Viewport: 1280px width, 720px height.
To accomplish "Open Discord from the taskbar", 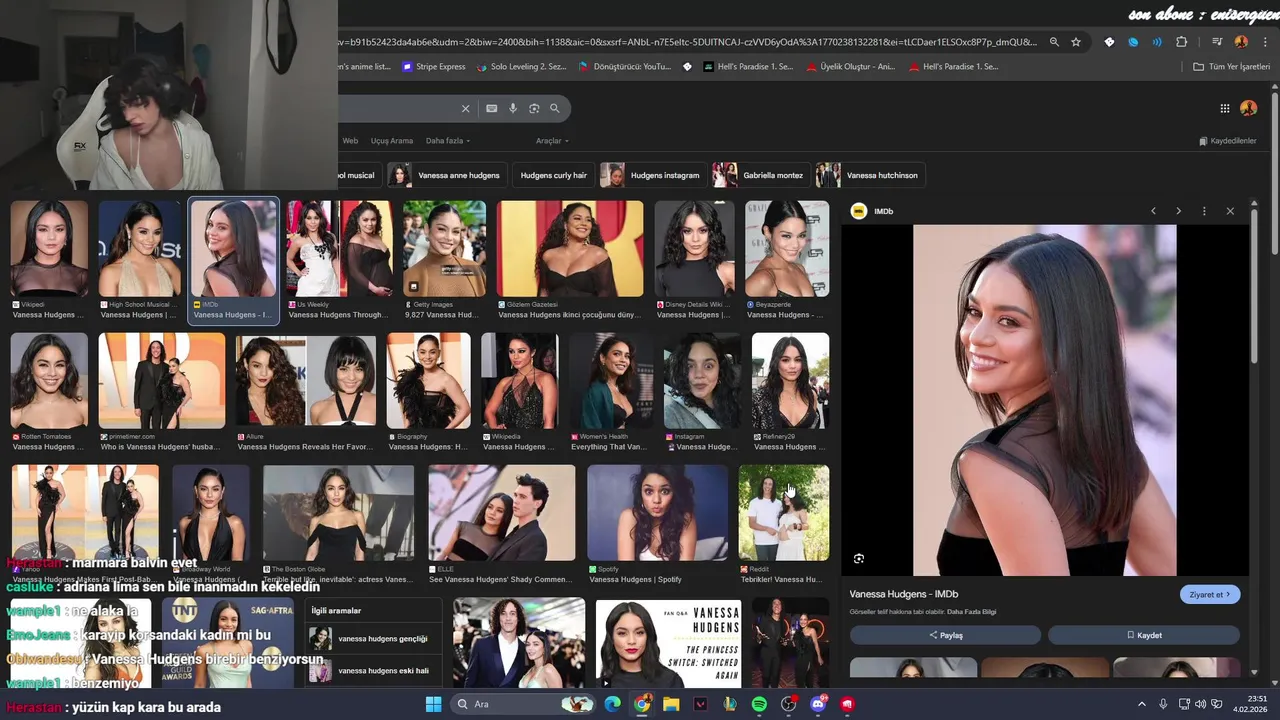I will coord(818,704).
